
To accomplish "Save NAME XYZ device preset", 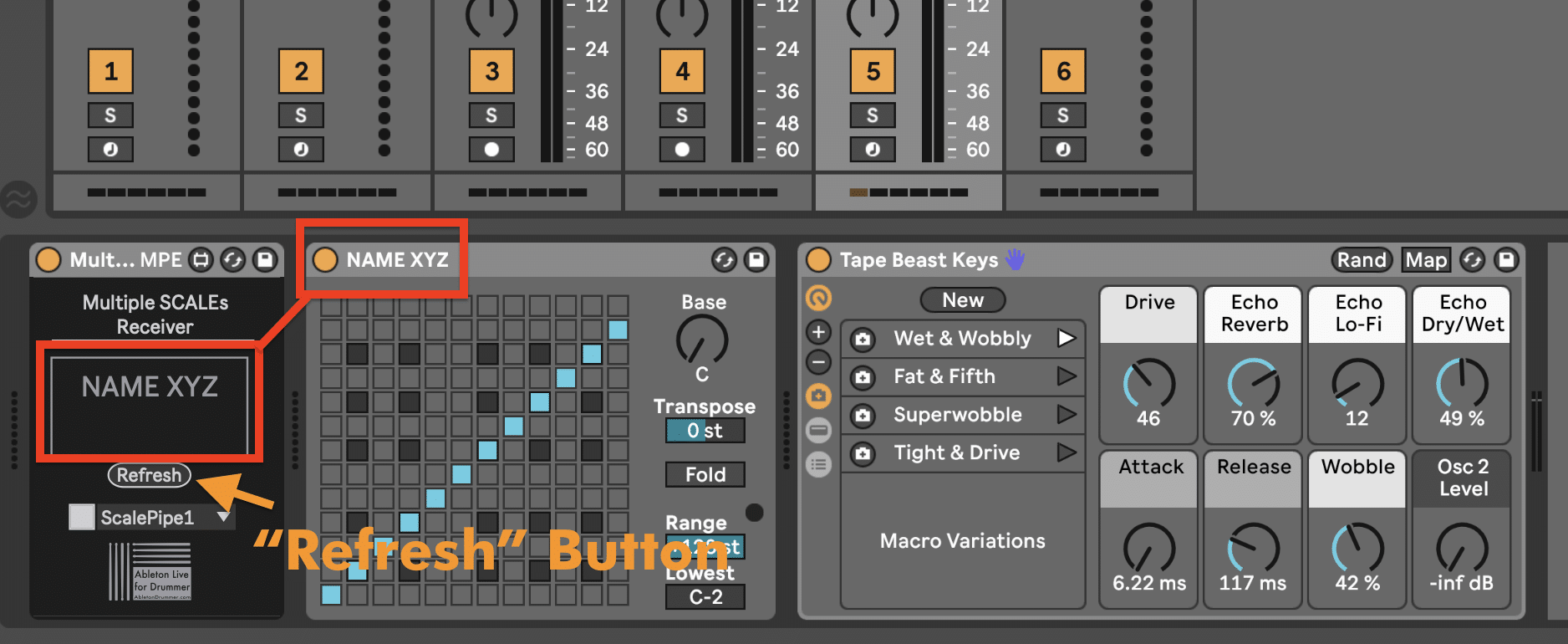I will (756, 260).
